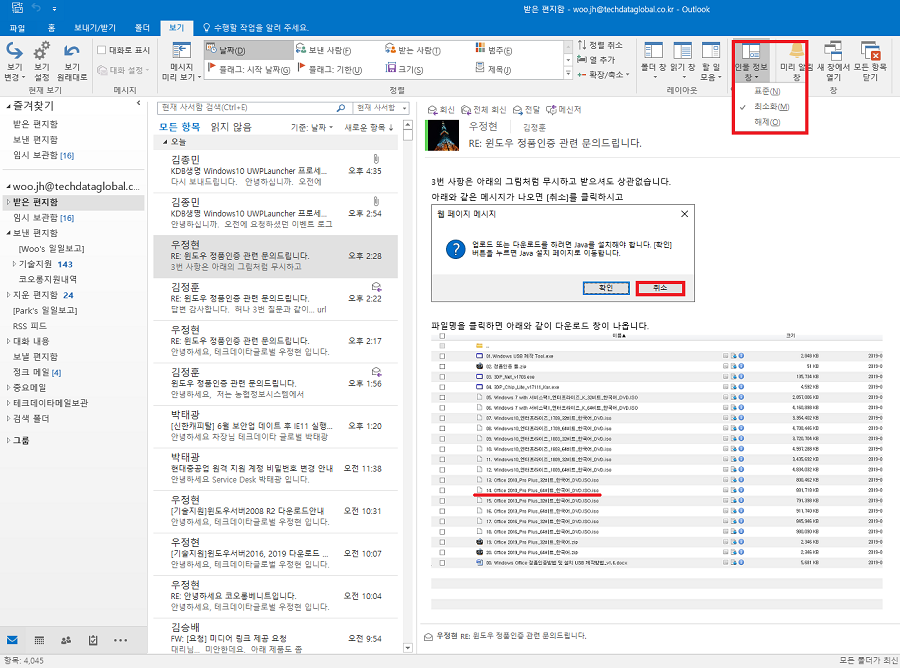Show 모든 항목 messages filter
This screenshot has height=668, width=900.
click(180, 127)
